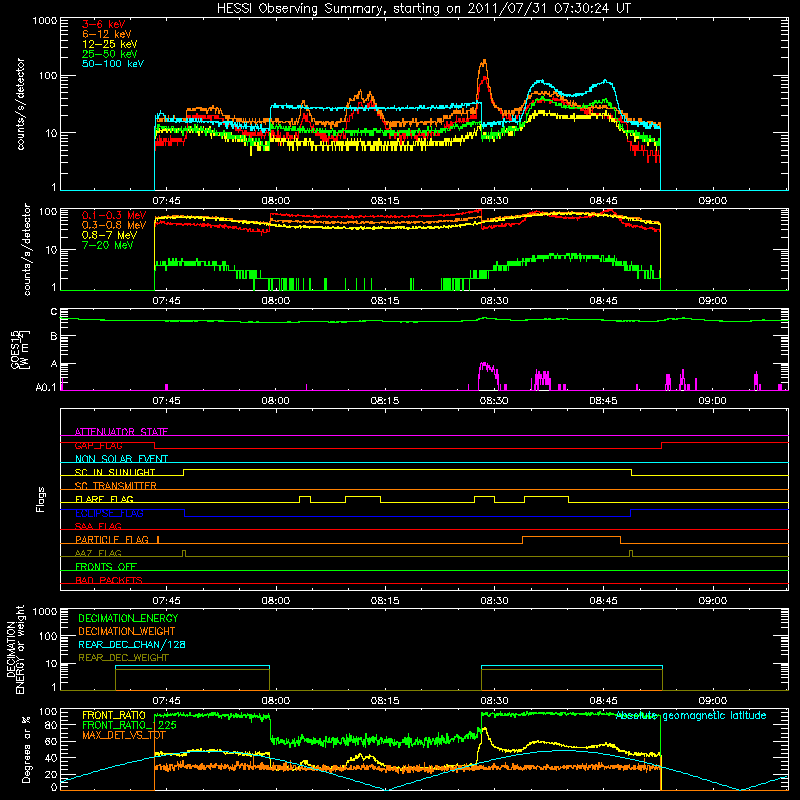Click the REAR_DEC_WEIGHT legend label
This screenshot has width=800, height=800.
(x=123, y=658)
